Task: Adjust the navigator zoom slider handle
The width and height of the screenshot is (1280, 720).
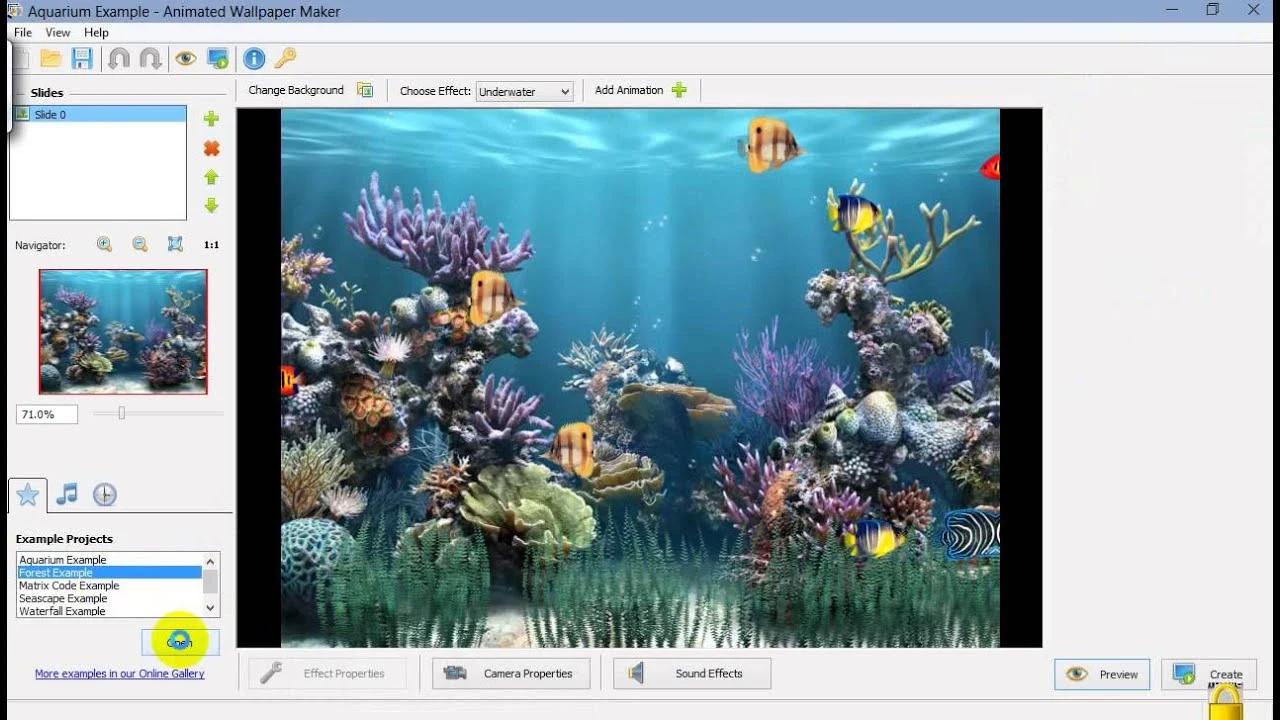Action: tap(121, 413)
